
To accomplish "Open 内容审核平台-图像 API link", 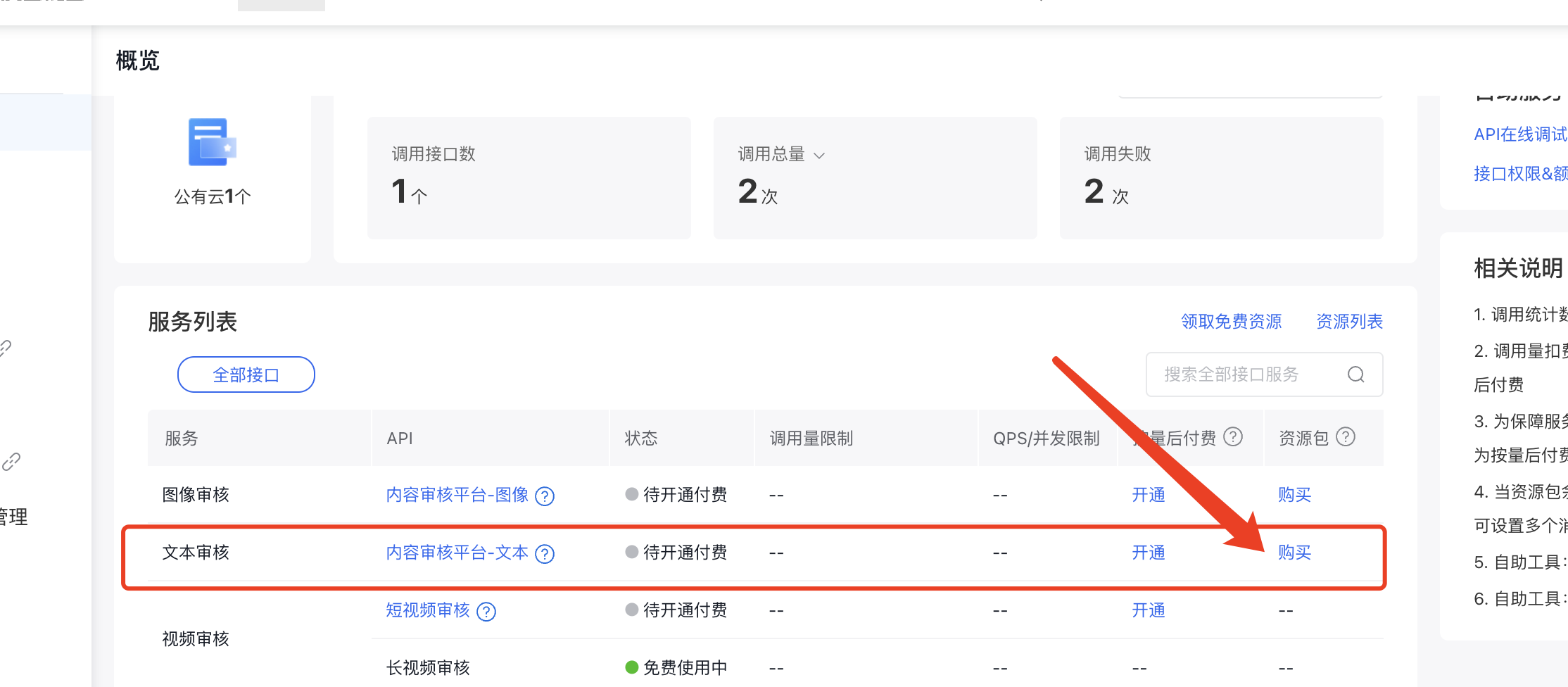I will 457,495.
